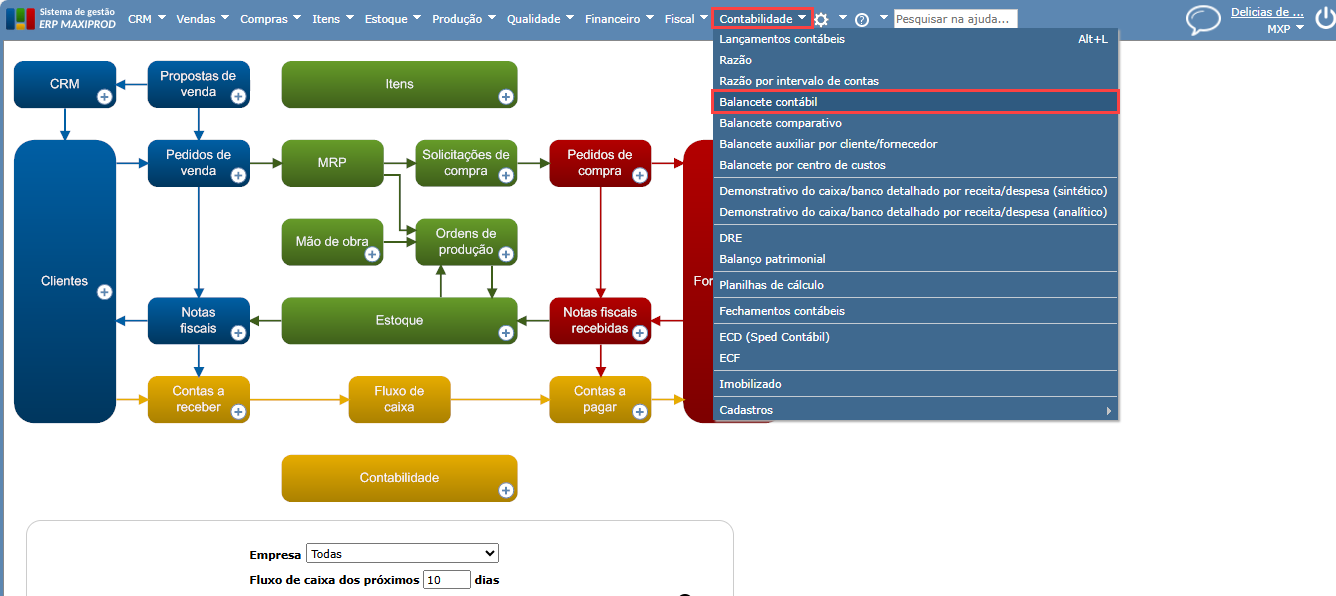The image size is (1336, 596).
Task: Click plus icon on Mão de obra block
Action: [372, 254]
